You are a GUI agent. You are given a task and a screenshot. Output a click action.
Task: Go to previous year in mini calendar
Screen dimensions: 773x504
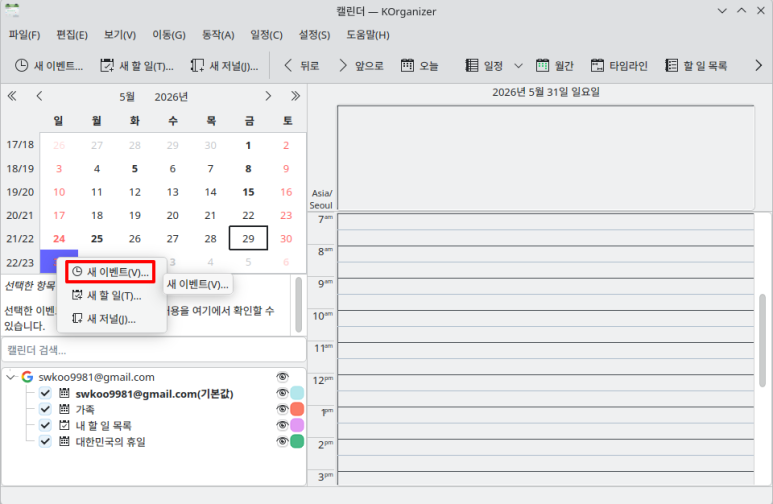tap(12, 96)
